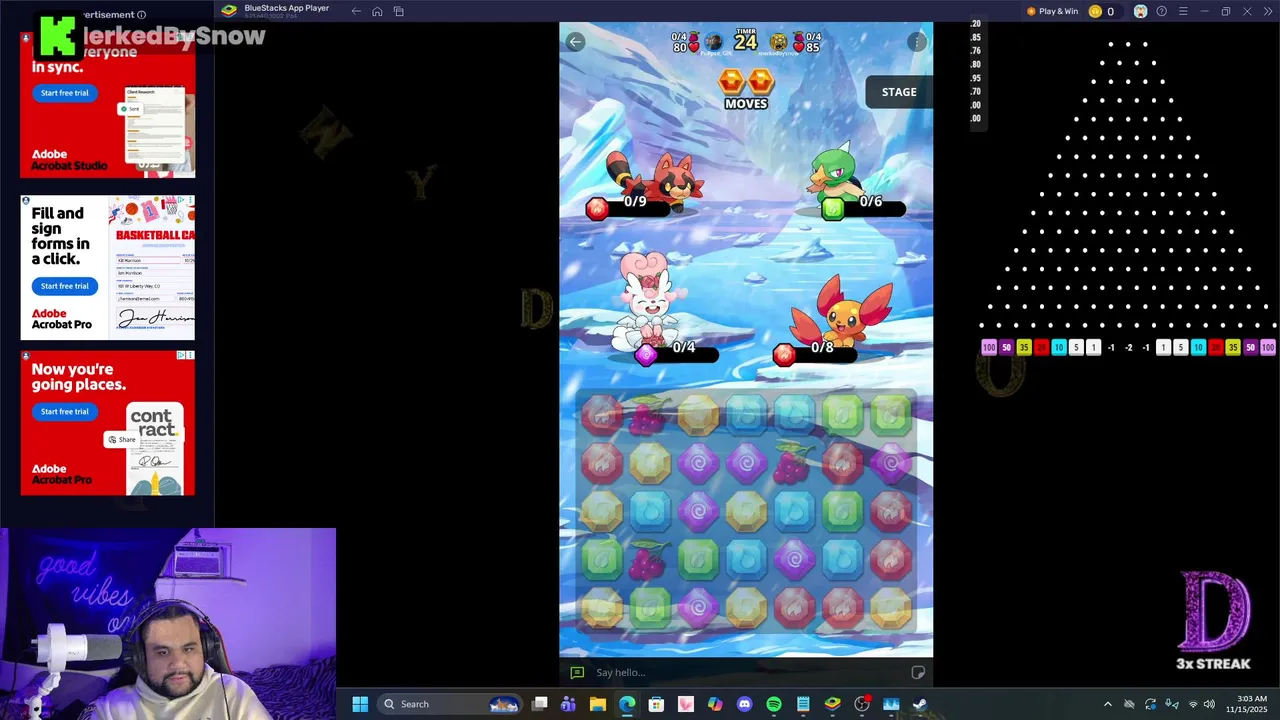Open Microsoft Teams from the taskbar
Image resolution: width=1280 pixels, height=720 pixels.
(569, 704)
